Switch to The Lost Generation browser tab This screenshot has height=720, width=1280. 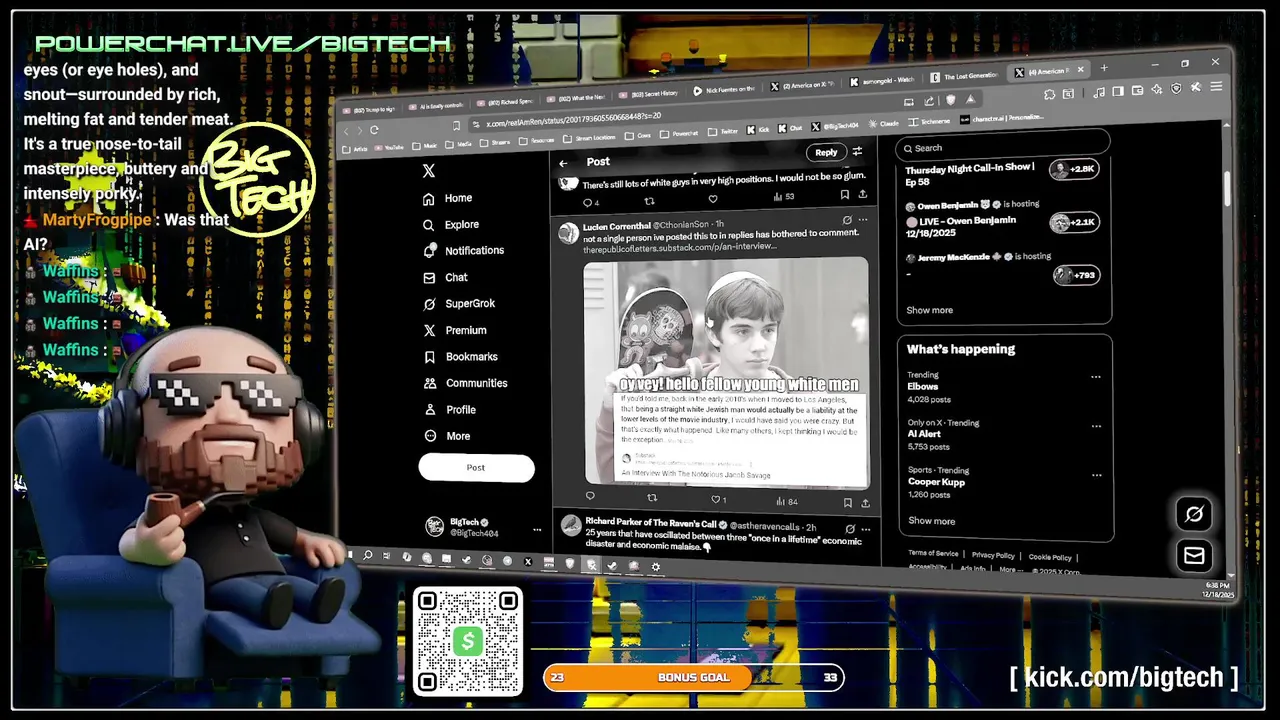(964, 75)
